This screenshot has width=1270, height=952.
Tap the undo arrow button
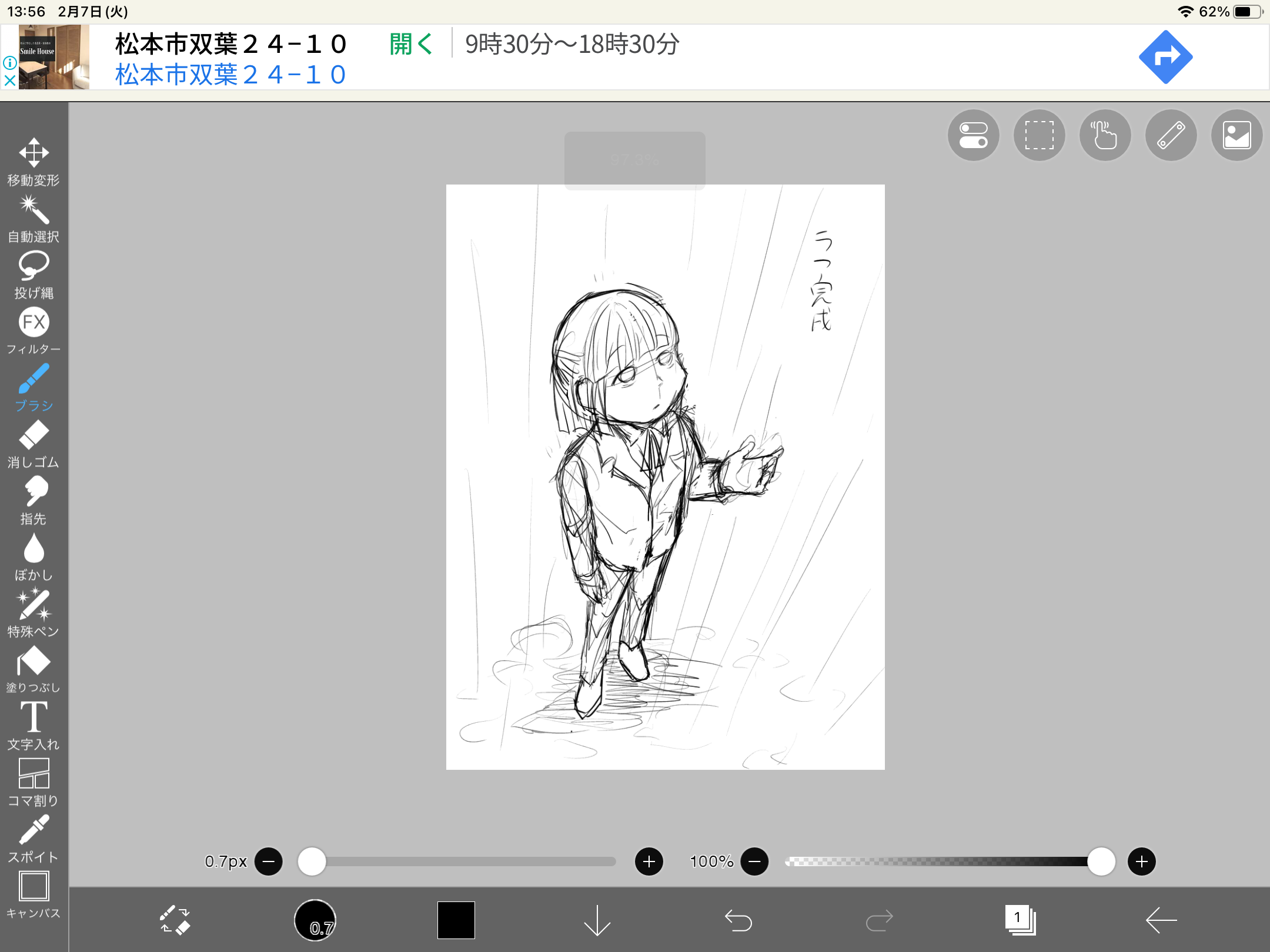(x=738, y=920)
